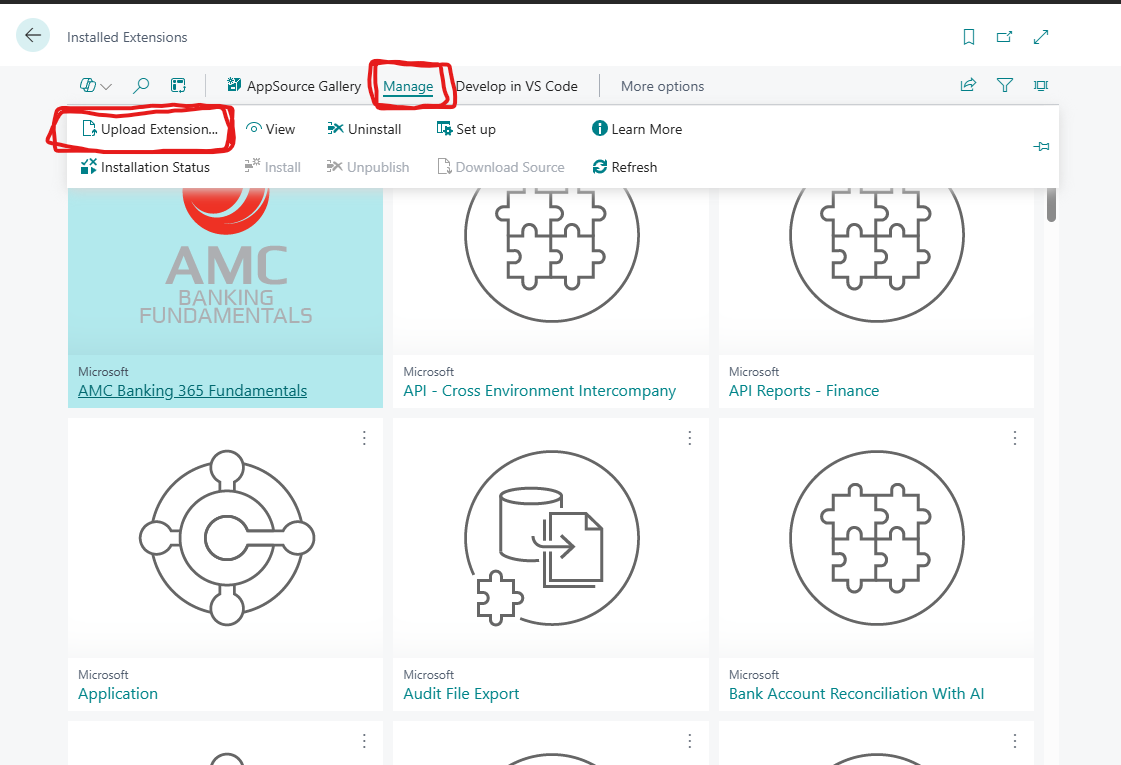Image resolution: width=1121 pixels, height=765 pixels.
Task: Select API - Cross Environment Intercompany puzzle thumbnail
Action: [551, 272]
